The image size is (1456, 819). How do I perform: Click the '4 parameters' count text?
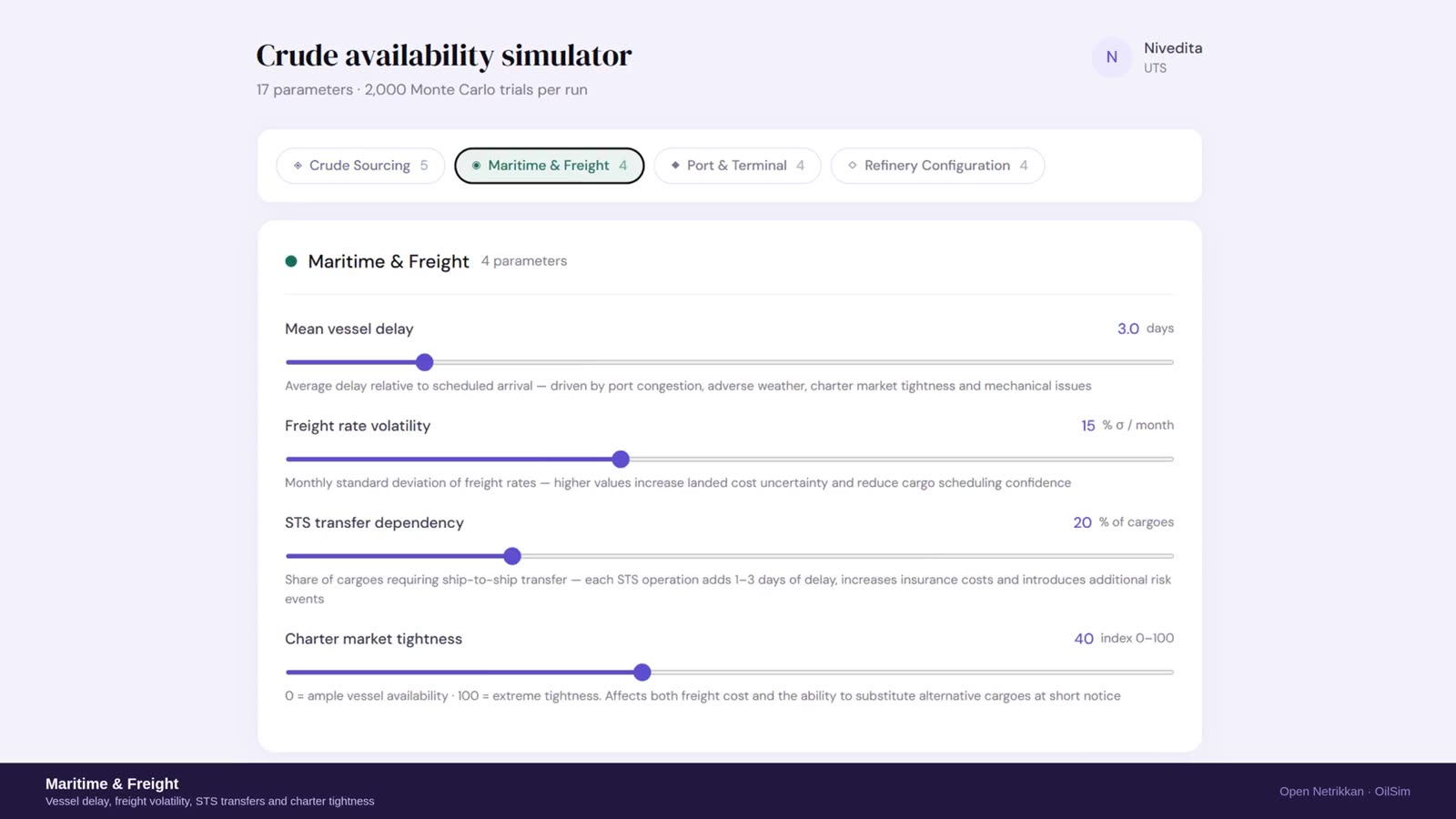(x=524, y=261)
